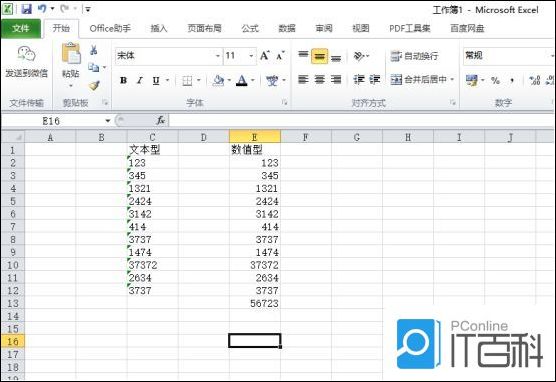Click the Percent Style icon
556x382 pixels.
tap(495, 81)
